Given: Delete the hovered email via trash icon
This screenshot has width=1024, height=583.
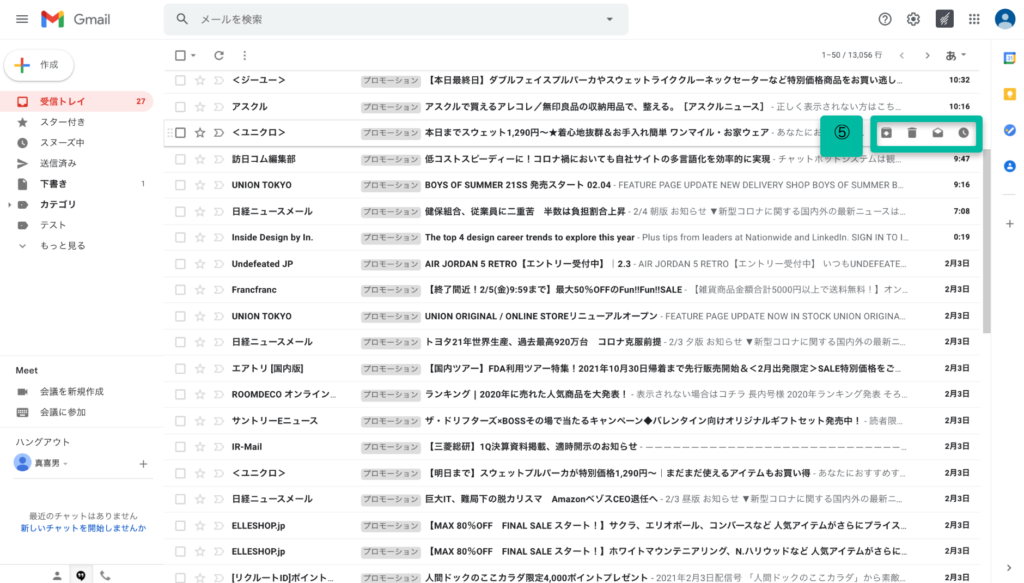Looking at the screenshot, I should [x=912, y=132].
